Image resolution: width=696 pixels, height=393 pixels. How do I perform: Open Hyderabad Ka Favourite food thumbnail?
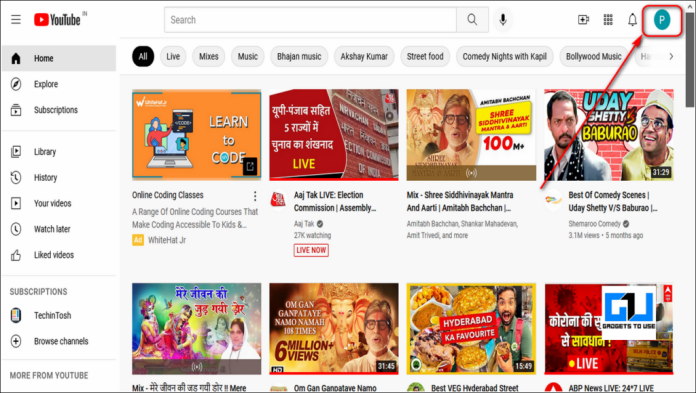coord(471,329)
